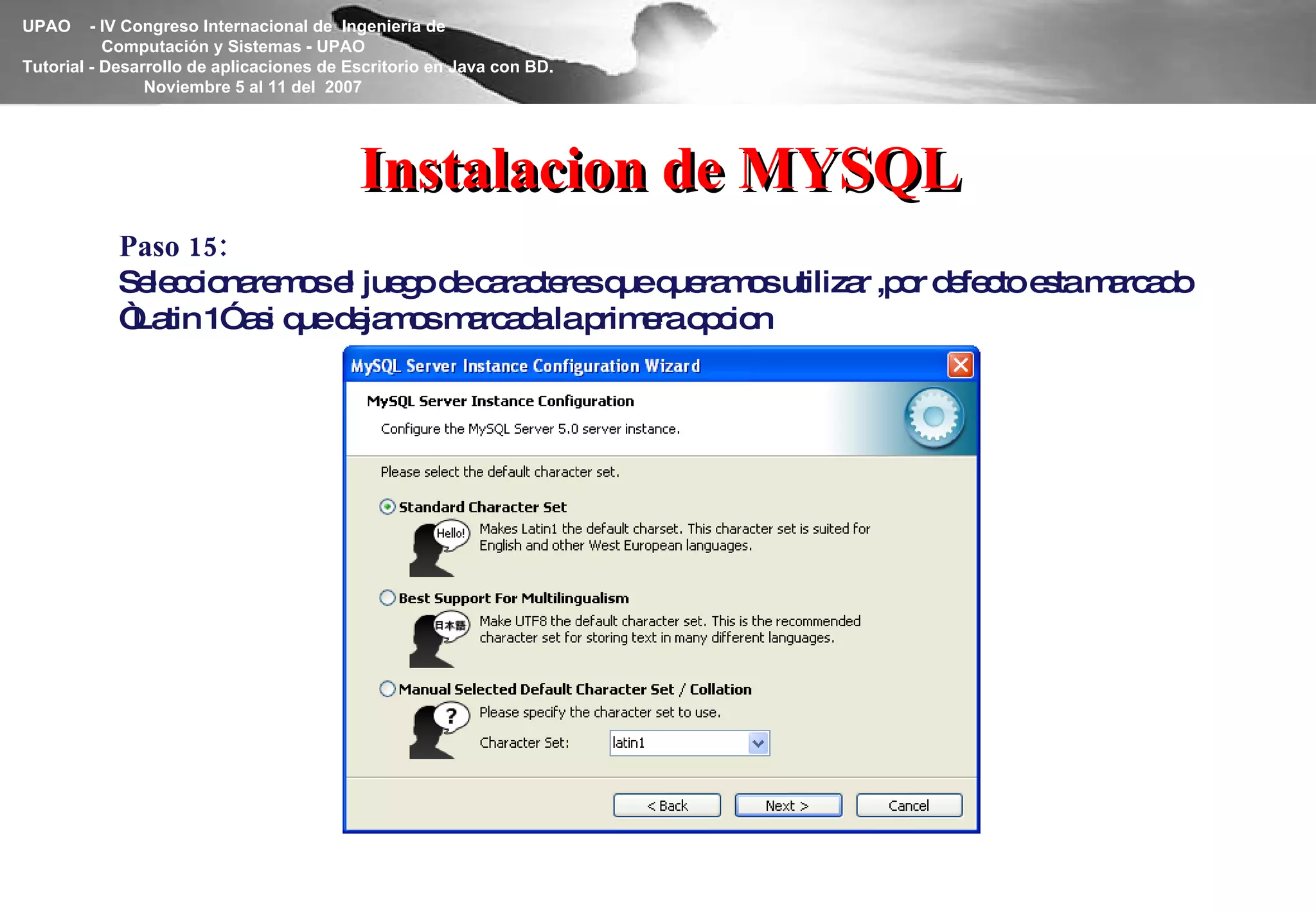Click the 'Noviembre 5 al 11 del 2007' date text
This screenshot has width=1316, height=911.
(253, 87)
